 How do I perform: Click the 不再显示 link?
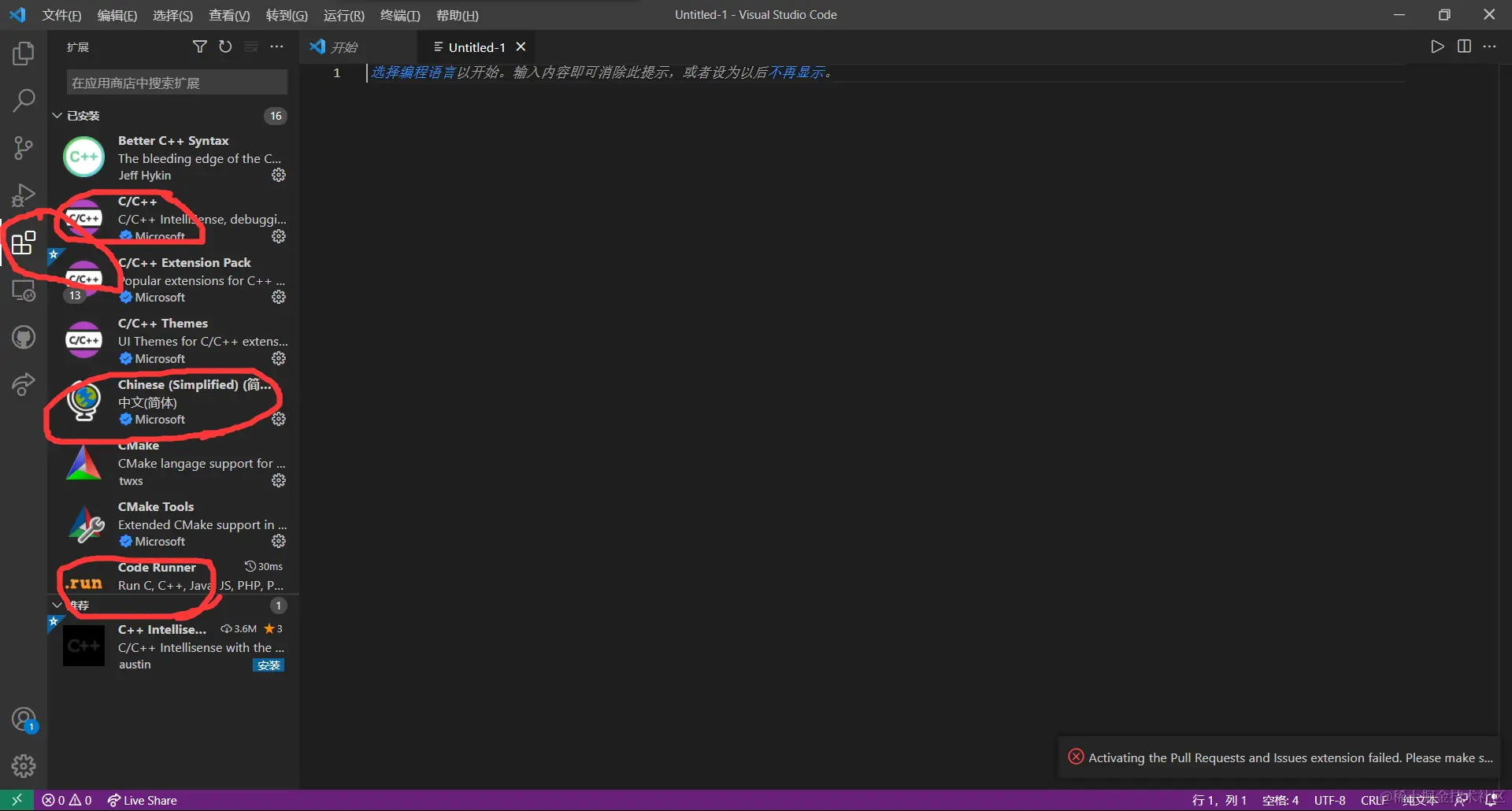pos(796,72)
